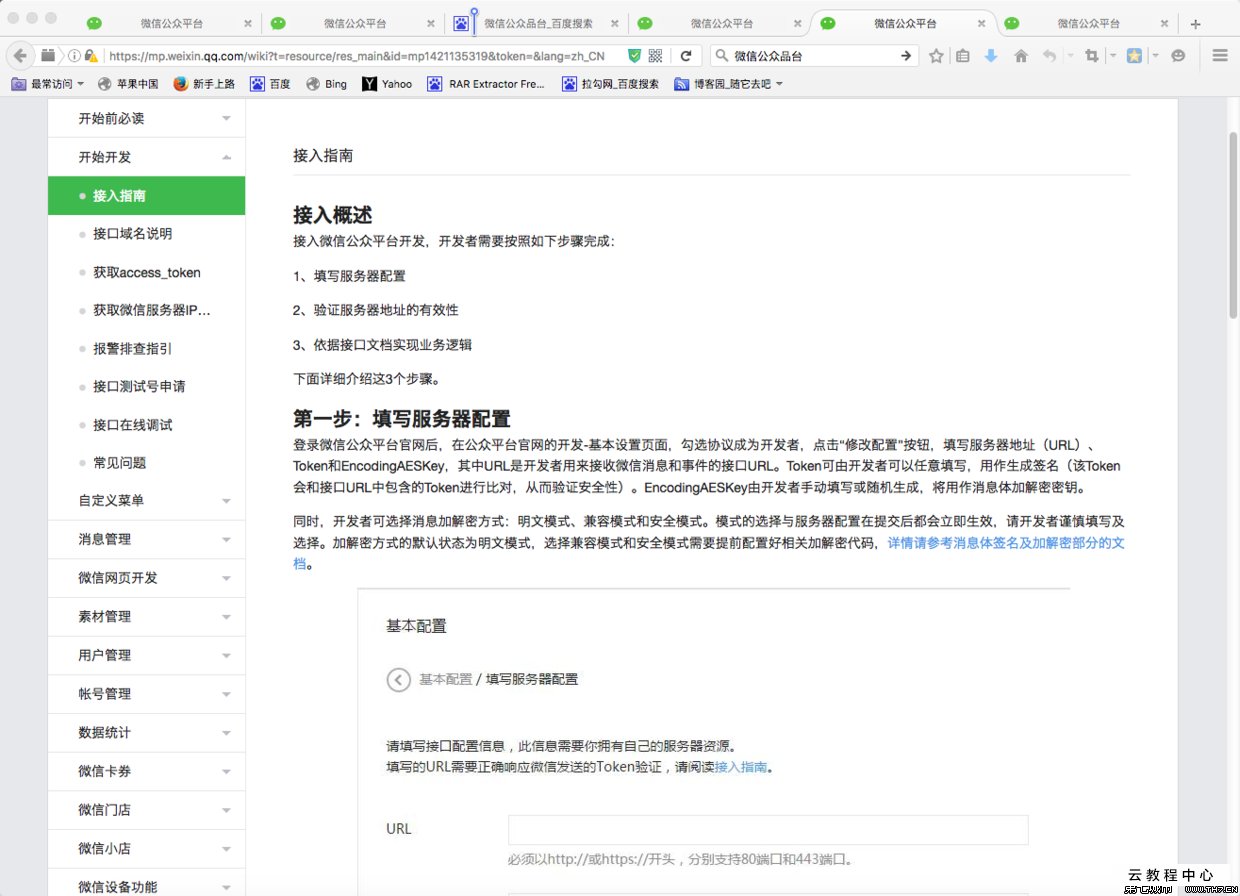1240x896 pixels.
Task: Open the 接入指南 link in the config panel
Action: coord(744,766)
